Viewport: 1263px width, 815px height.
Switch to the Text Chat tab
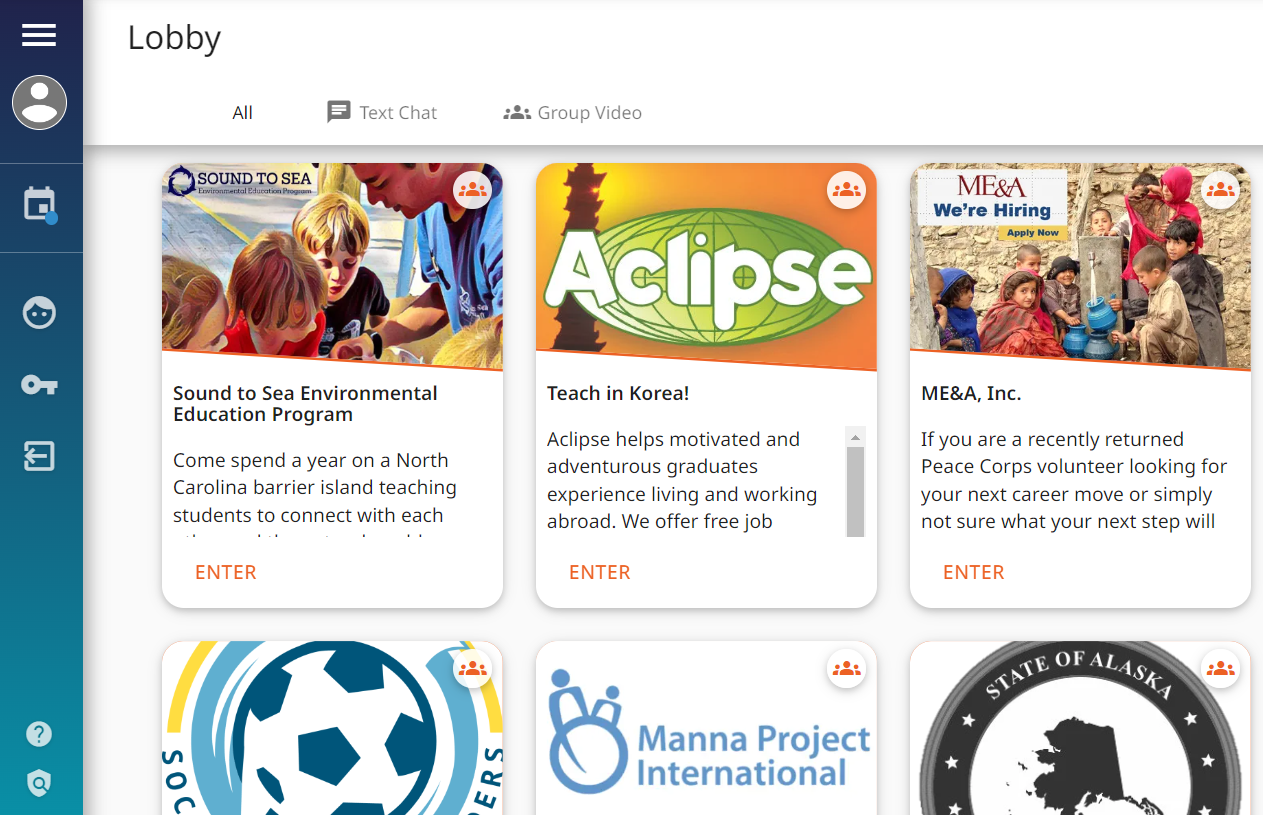pos(382,112)
